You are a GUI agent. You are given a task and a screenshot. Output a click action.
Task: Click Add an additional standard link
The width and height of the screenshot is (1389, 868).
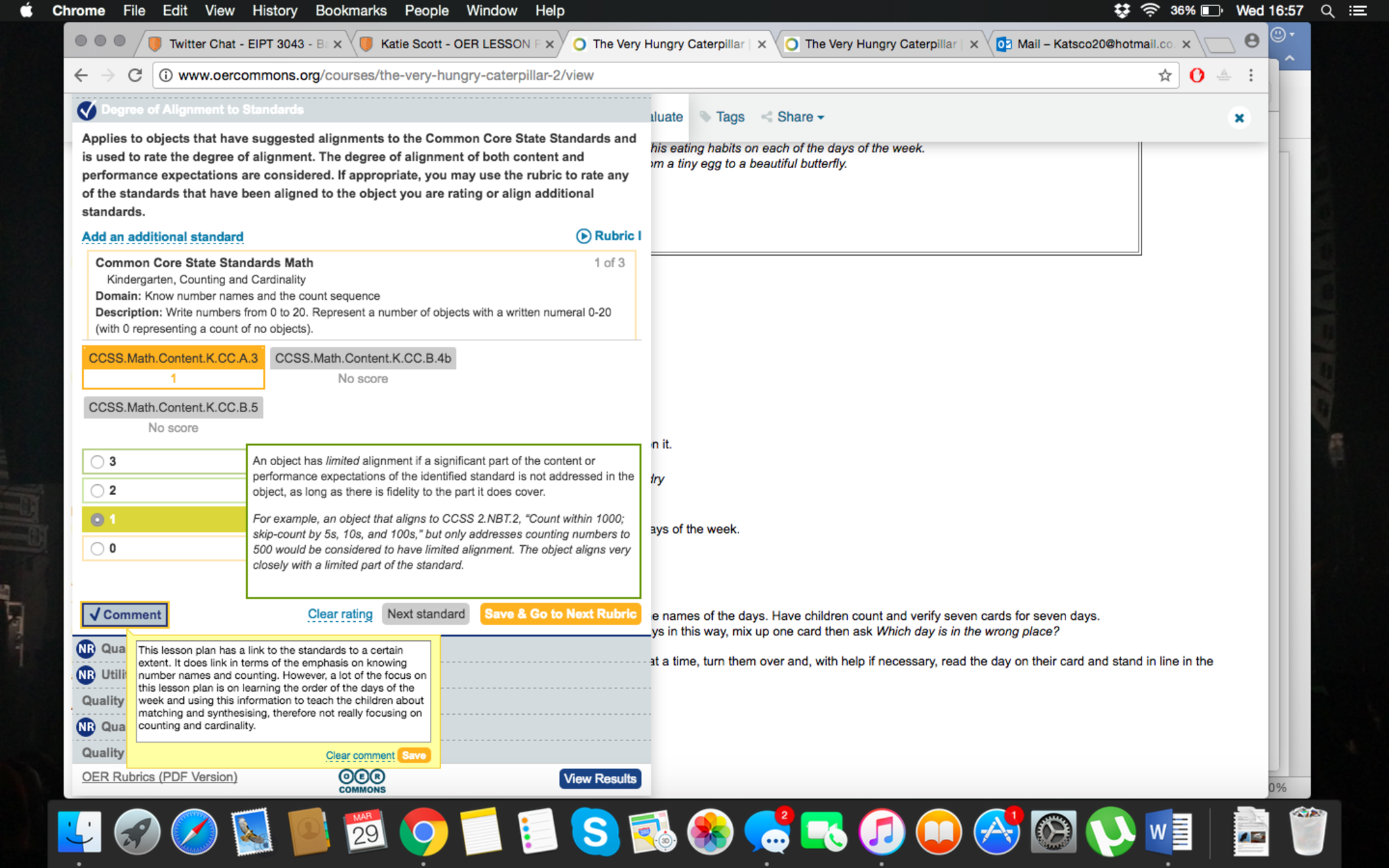[162, 237]
